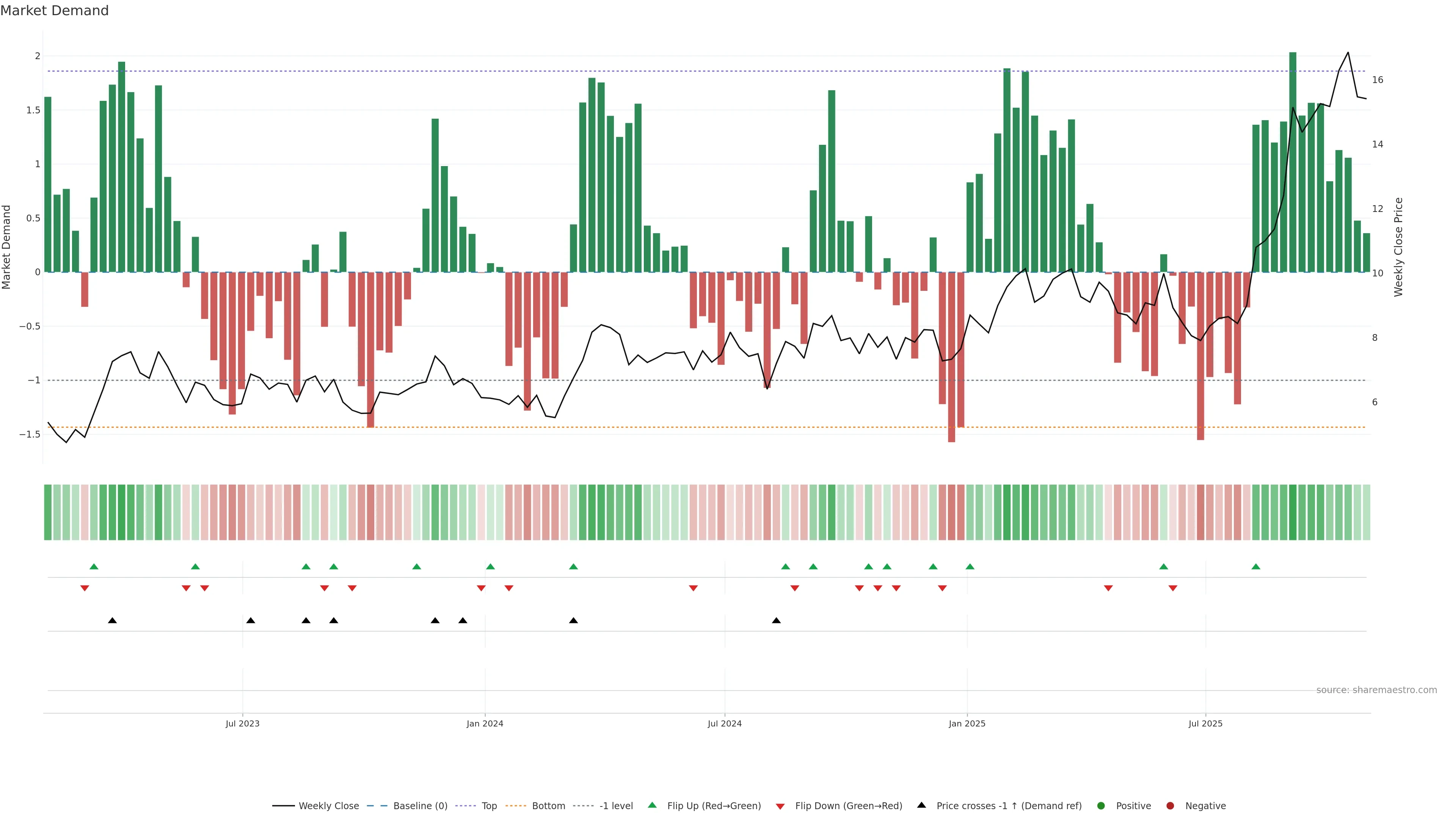
Task: Click the Jul 2023 x-axis label
Action: point(243,723)
